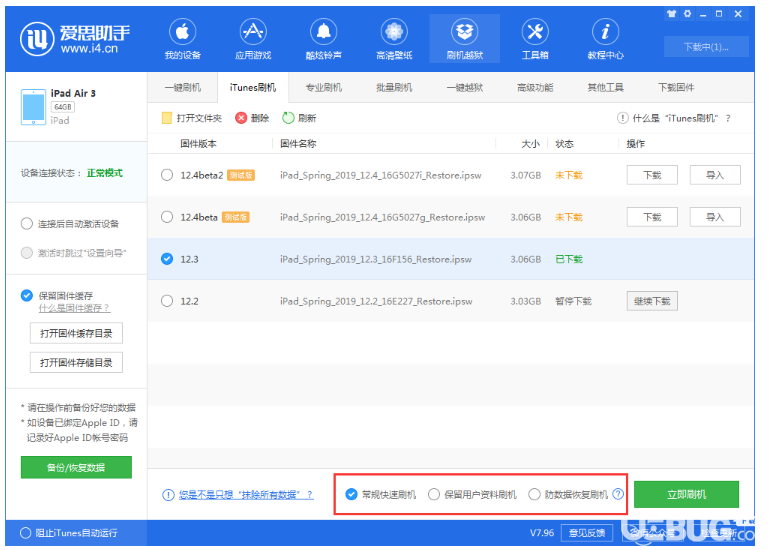770x550 pixels.
Task: Click 固件名称 column header
Action: 298,144
